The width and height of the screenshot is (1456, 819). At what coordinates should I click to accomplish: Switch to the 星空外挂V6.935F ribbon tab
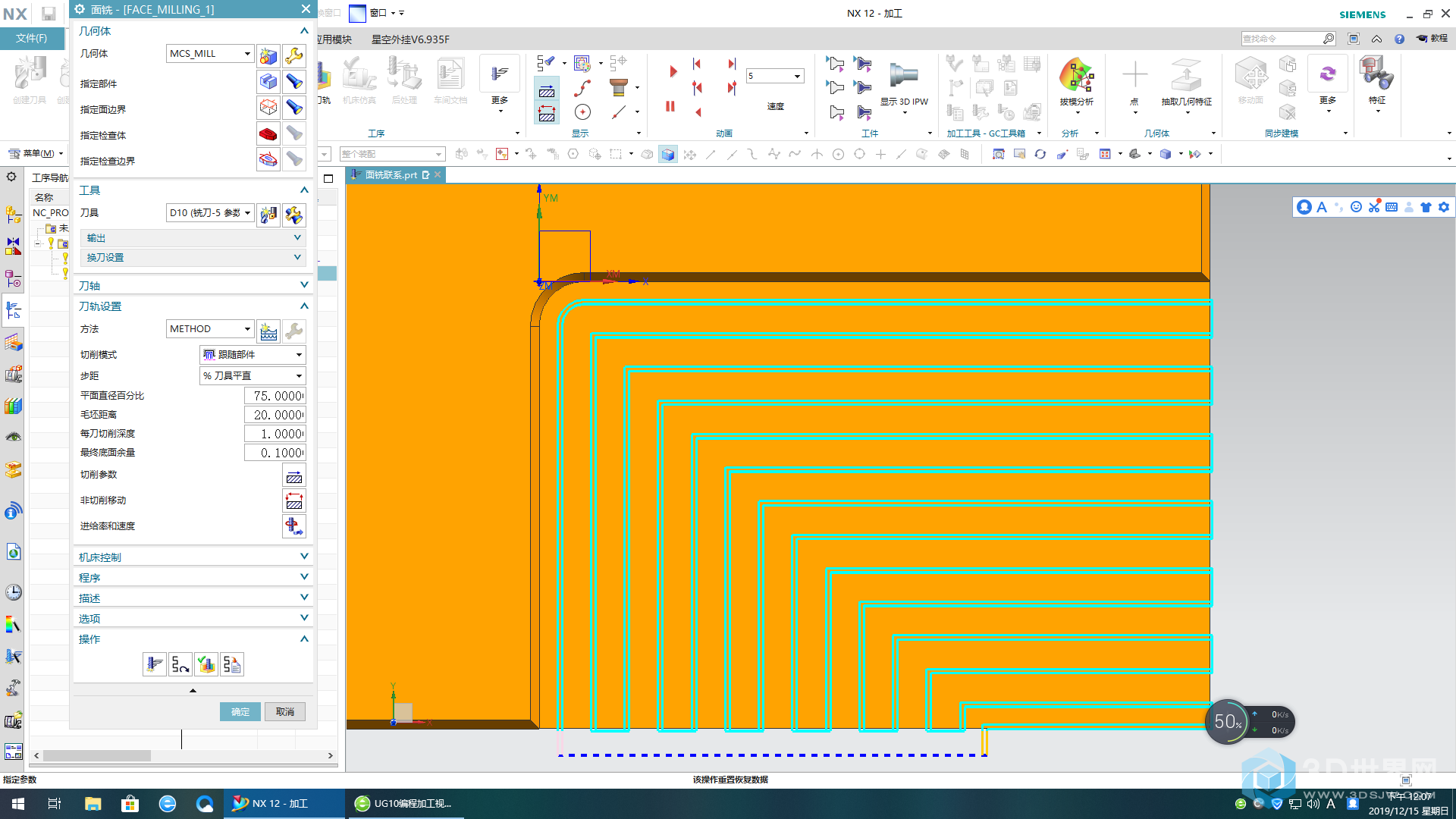410,39
